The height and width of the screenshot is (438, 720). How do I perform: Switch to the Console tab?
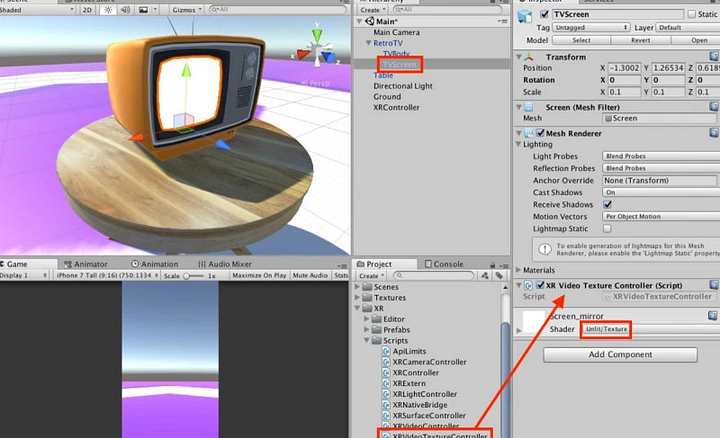(444, 264)
